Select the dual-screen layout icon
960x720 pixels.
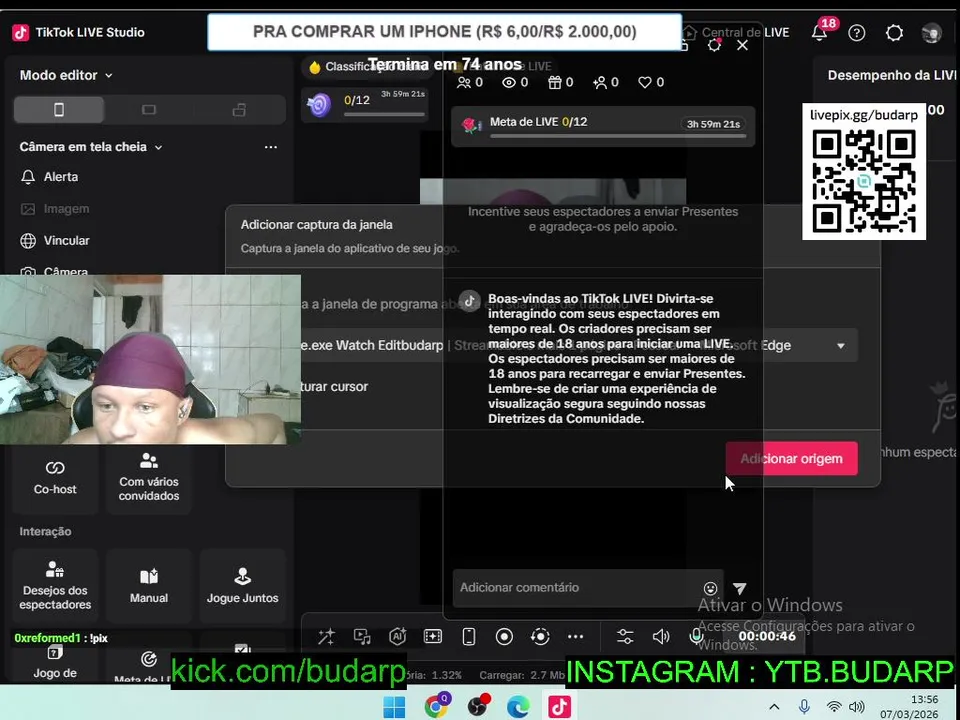pyautogui.click(x=239, y=110)
